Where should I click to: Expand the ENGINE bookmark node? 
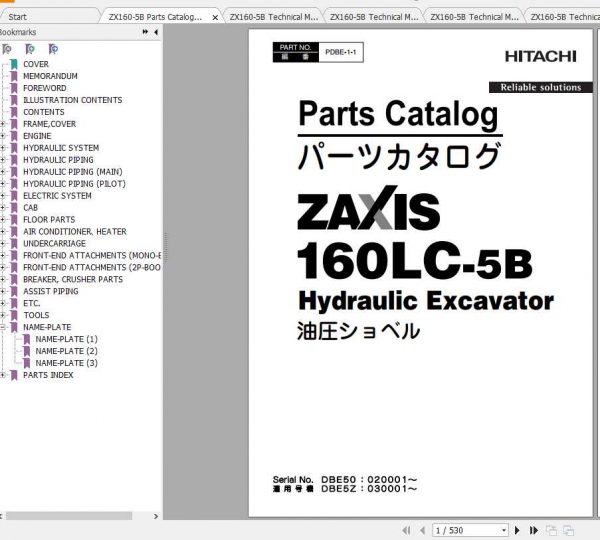point(2,136)
